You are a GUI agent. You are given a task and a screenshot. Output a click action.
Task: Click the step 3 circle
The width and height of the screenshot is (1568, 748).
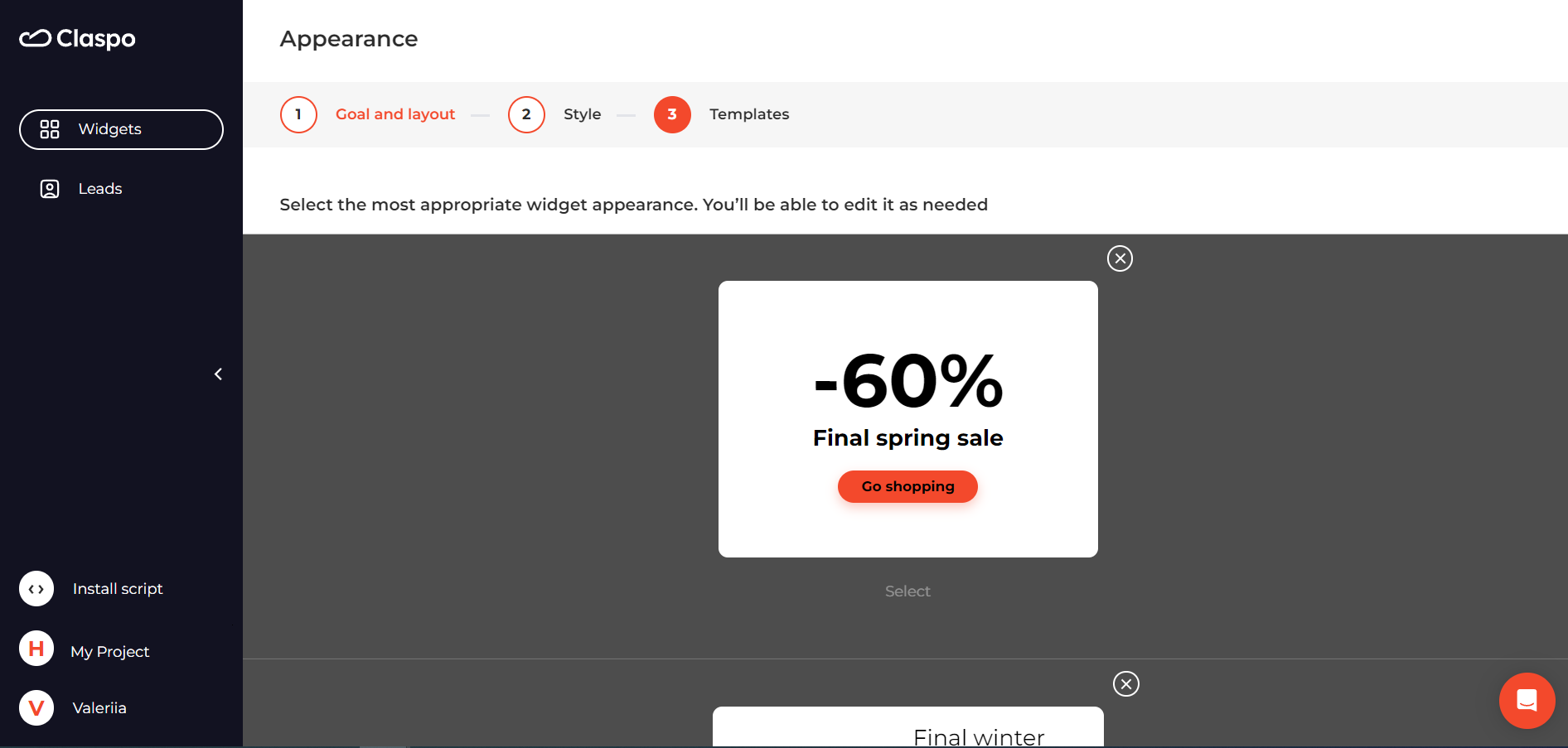(x=672, y=114)
